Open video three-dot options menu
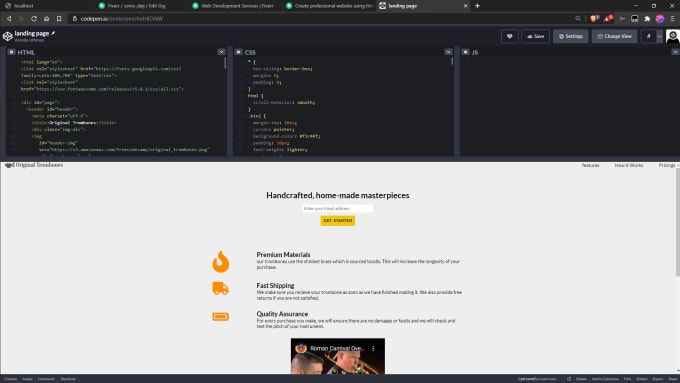The height and width of the screenshot is (383, 680). pos(373,348)
